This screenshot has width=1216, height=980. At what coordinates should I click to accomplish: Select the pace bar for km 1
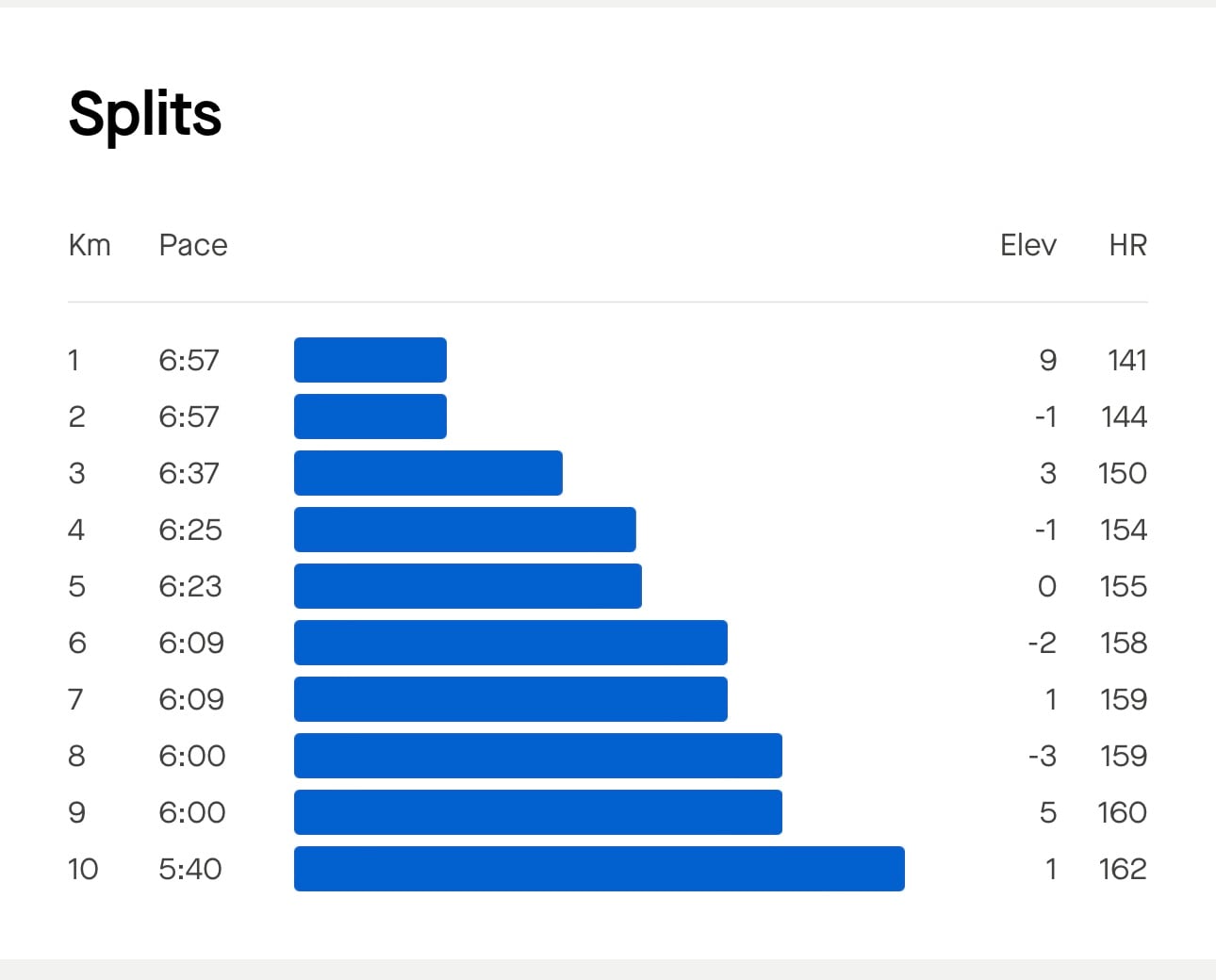[x=370, y=360]
